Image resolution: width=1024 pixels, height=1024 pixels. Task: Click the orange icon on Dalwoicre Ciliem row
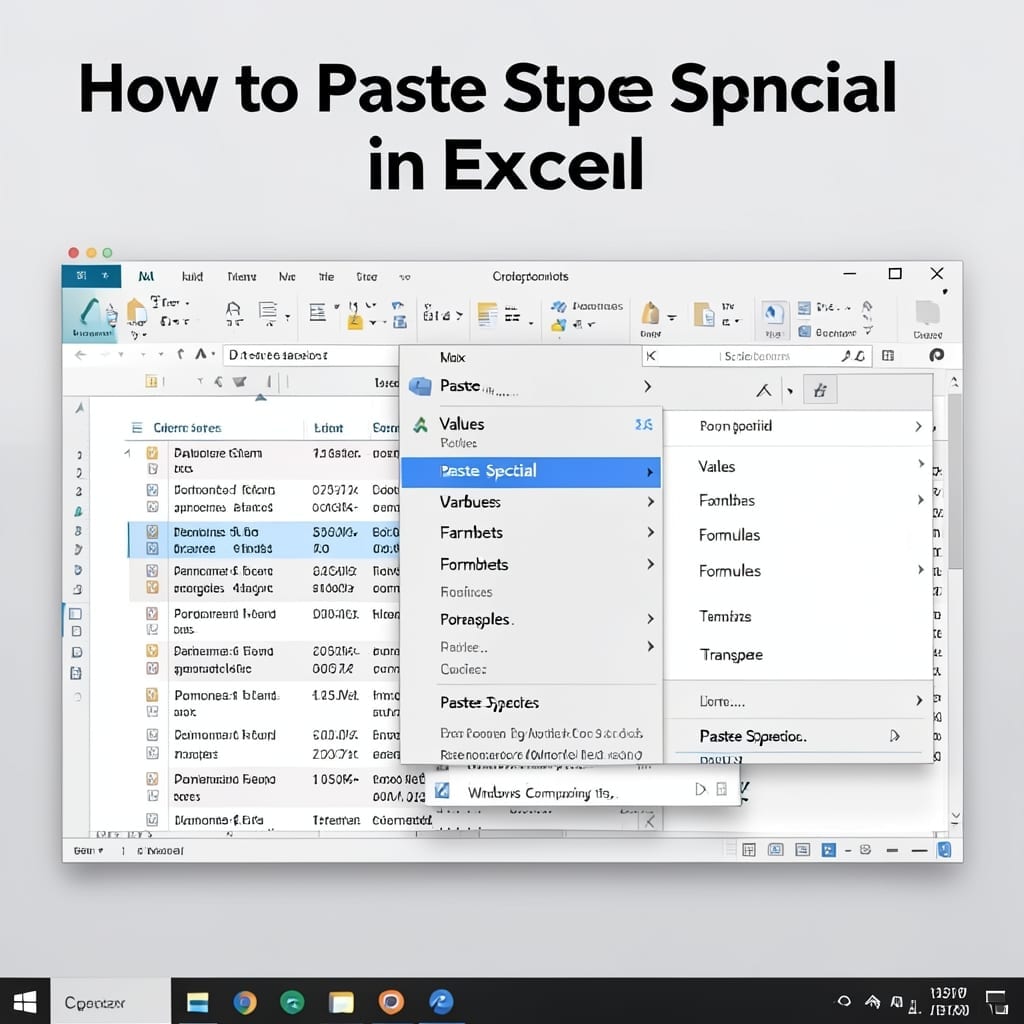pyautogui.click(x=152, y=452)
